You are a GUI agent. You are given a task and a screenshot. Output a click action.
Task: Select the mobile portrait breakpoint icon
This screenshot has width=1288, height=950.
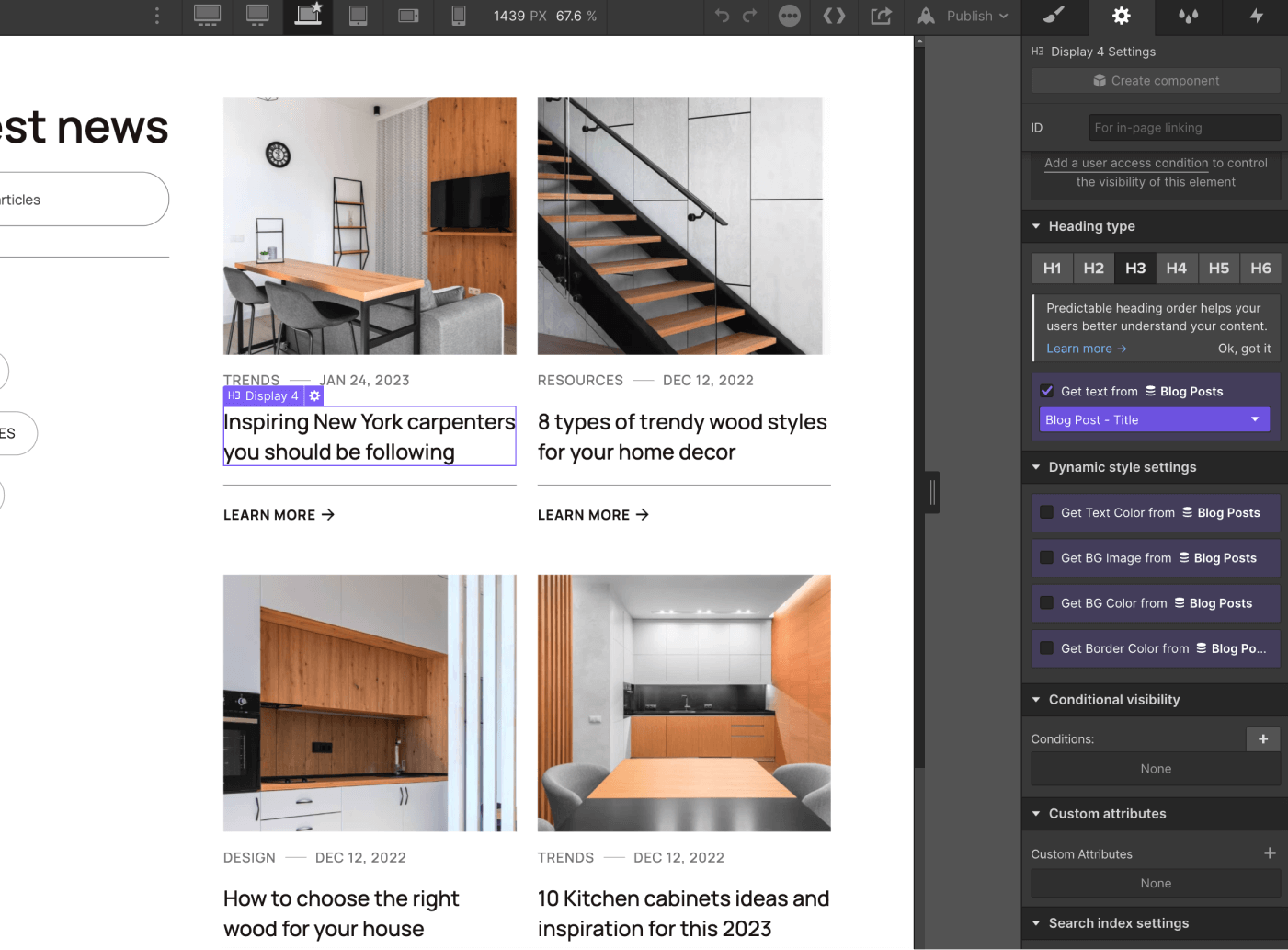(x=458, y=16)
